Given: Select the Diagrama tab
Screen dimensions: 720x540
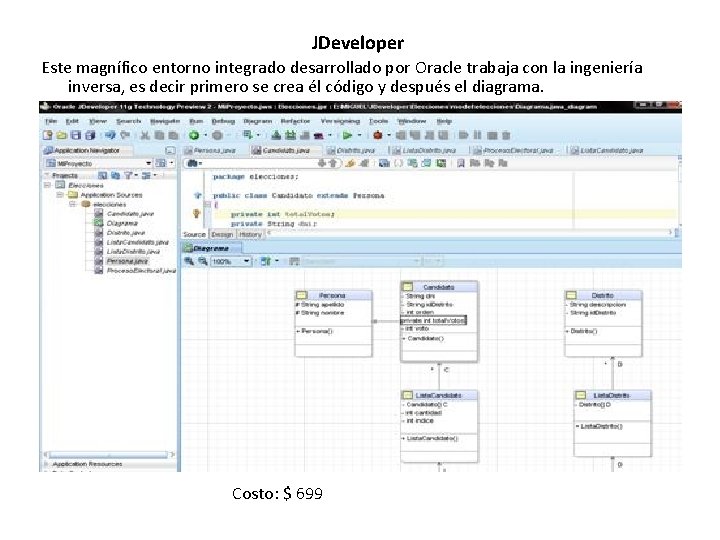Looking at the screenshot, I should (x=211, y=248).
